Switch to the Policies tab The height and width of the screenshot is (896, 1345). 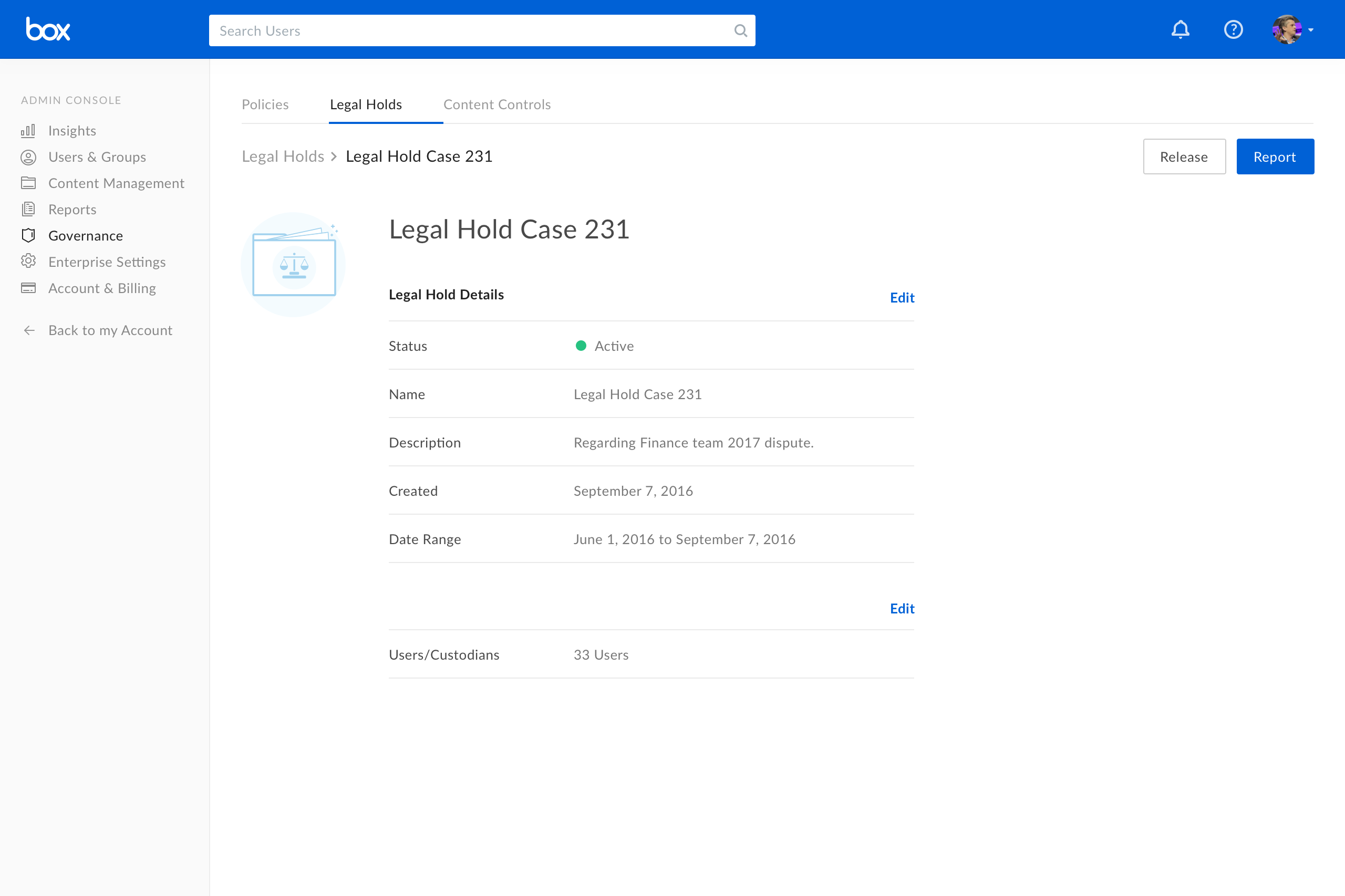click(265, 105)
